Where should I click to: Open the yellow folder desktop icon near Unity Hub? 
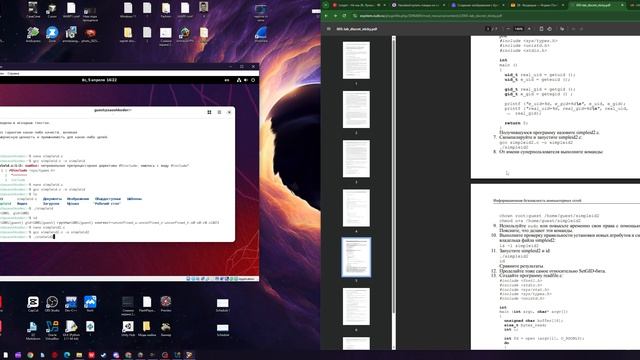point(147,329)
